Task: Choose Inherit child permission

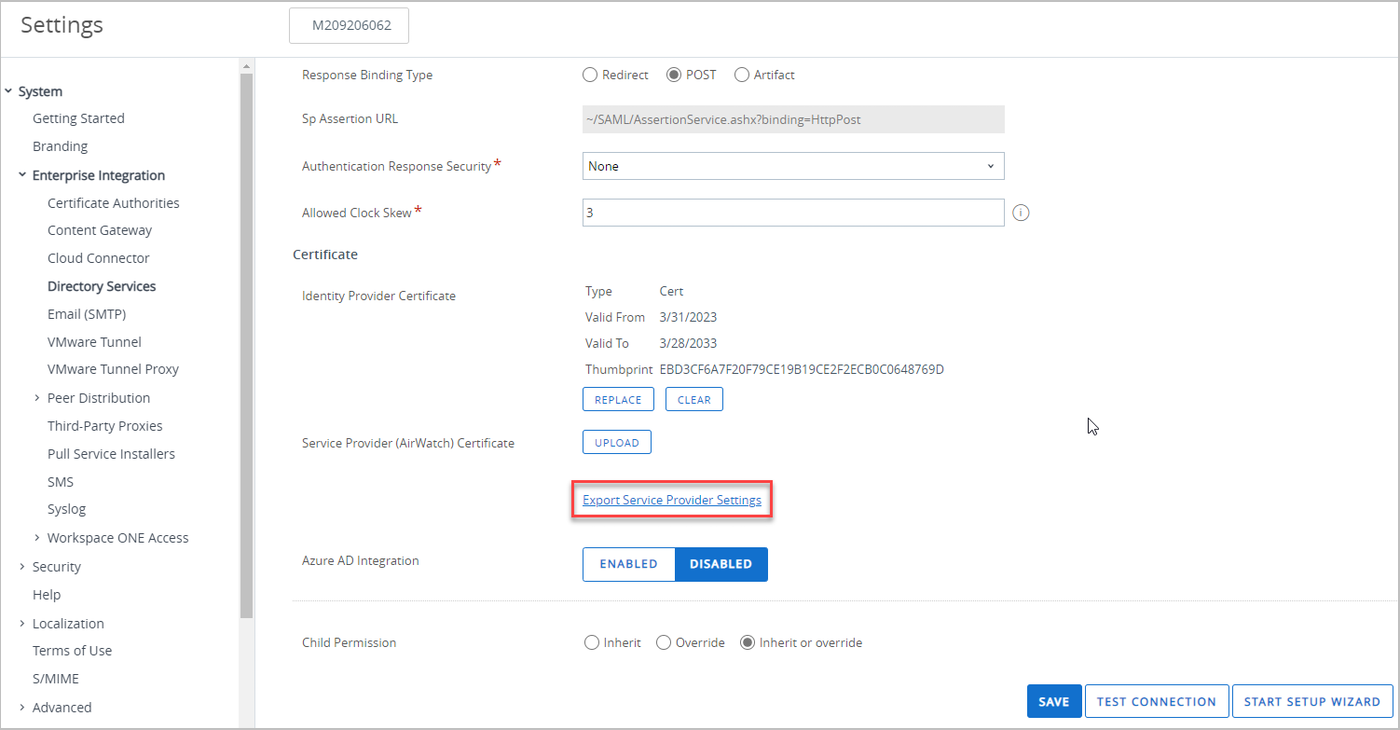Action: [x=592, y=643]
